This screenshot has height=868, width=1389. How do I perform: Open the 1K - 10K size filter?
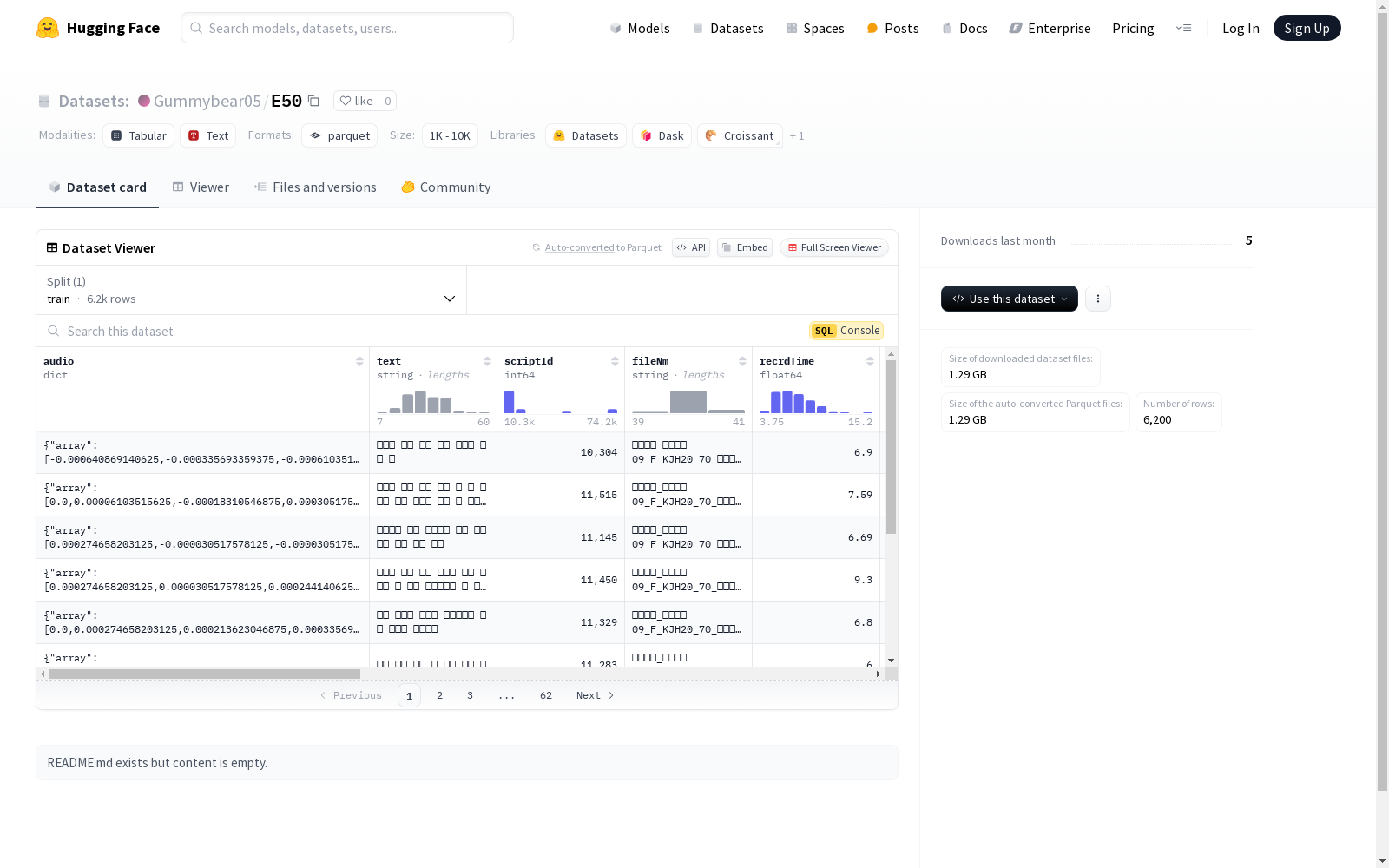click(x=450, y=135)
